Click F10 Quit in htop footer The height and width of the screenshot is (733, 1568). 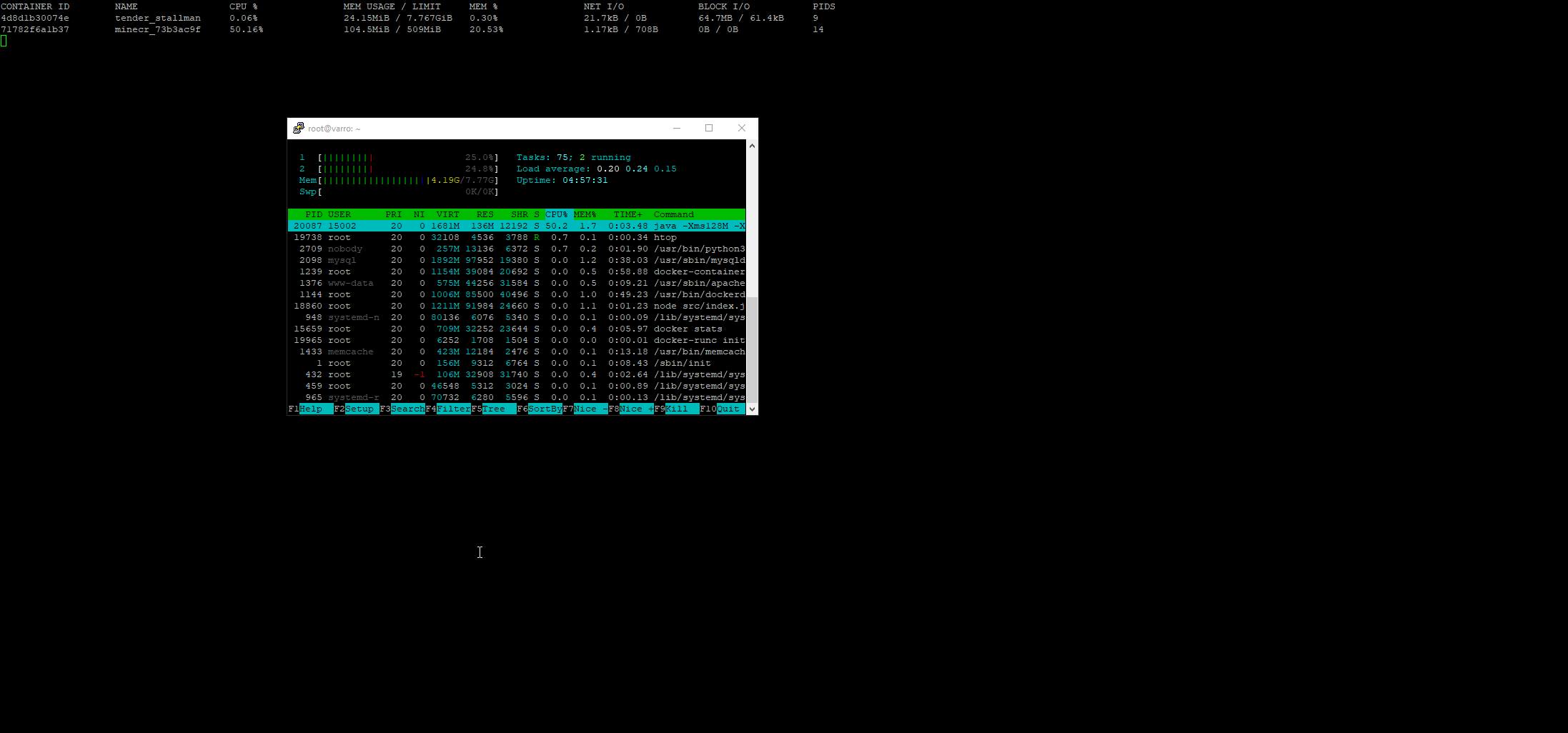[x=729, y=409]
